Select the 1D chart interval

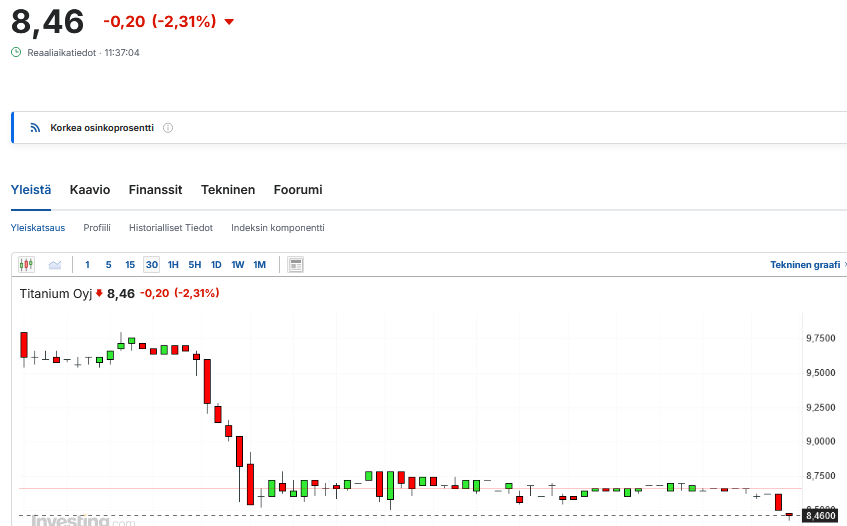pos(216,265)
